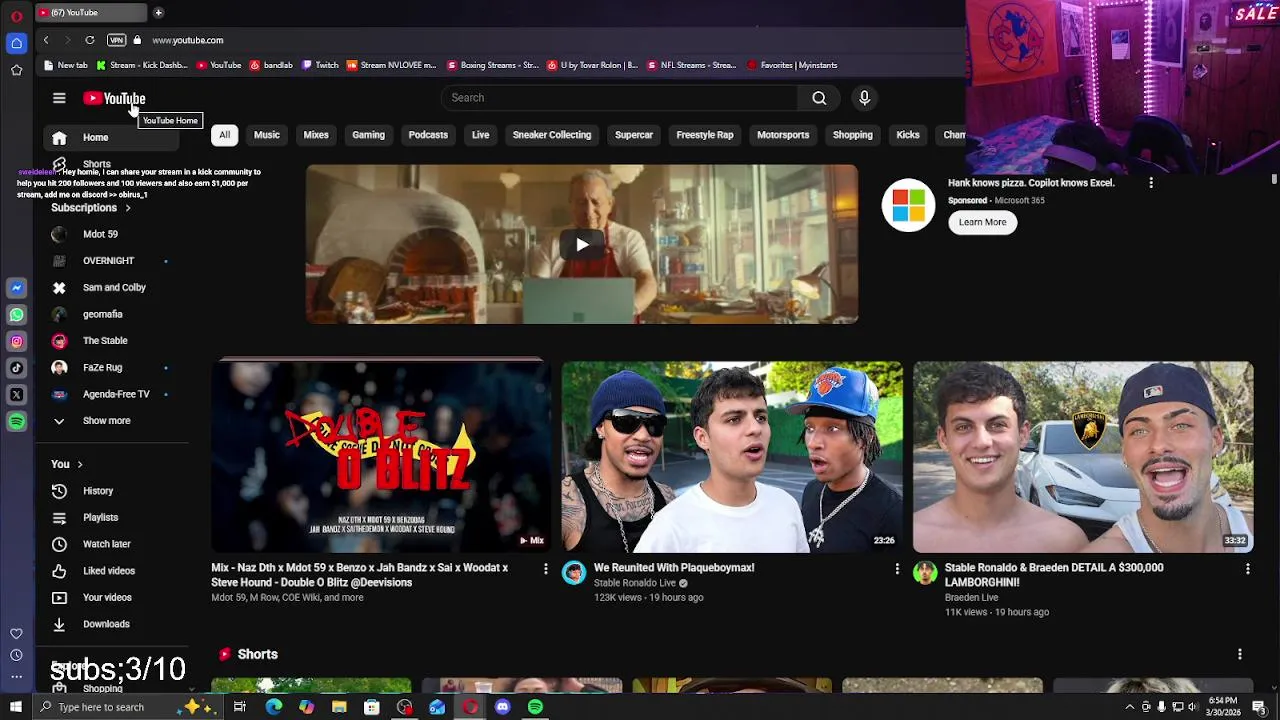Image resolution: width=1280 pixels, height=720 pixels.
Task: Open WhatsApp in Opera sidebar
Action: point(16,315)
